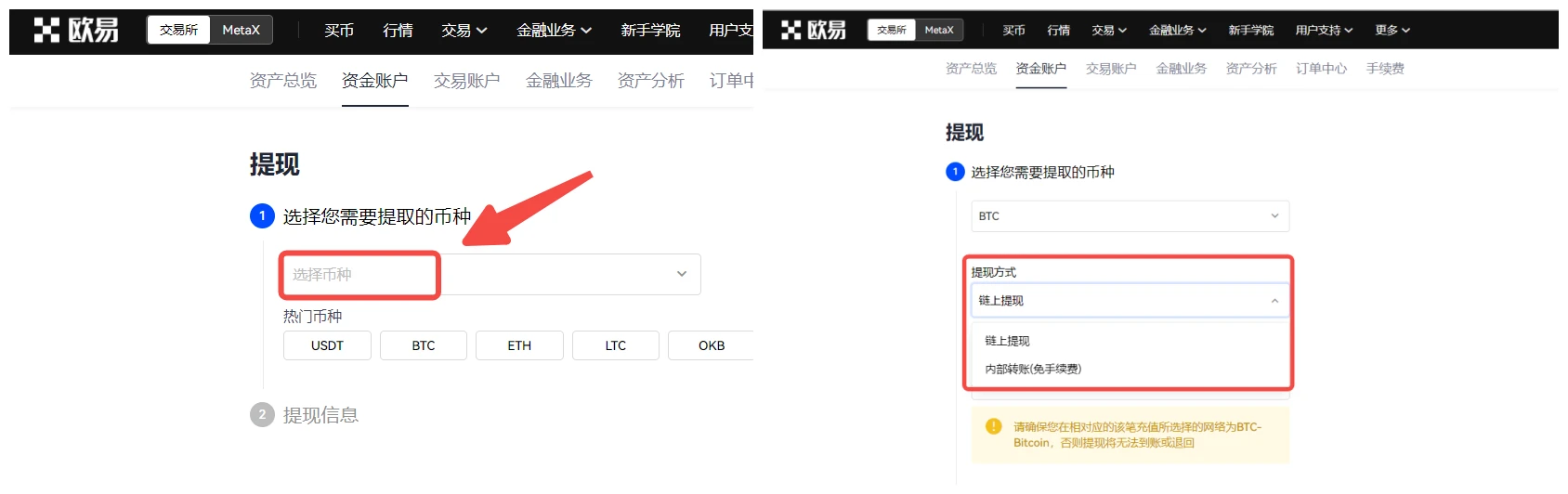The height and width of the screenshot is (494, 1568).
Task: Expand the 更多 menu in the navigation bar
Action: click(x=1392, y=31)
